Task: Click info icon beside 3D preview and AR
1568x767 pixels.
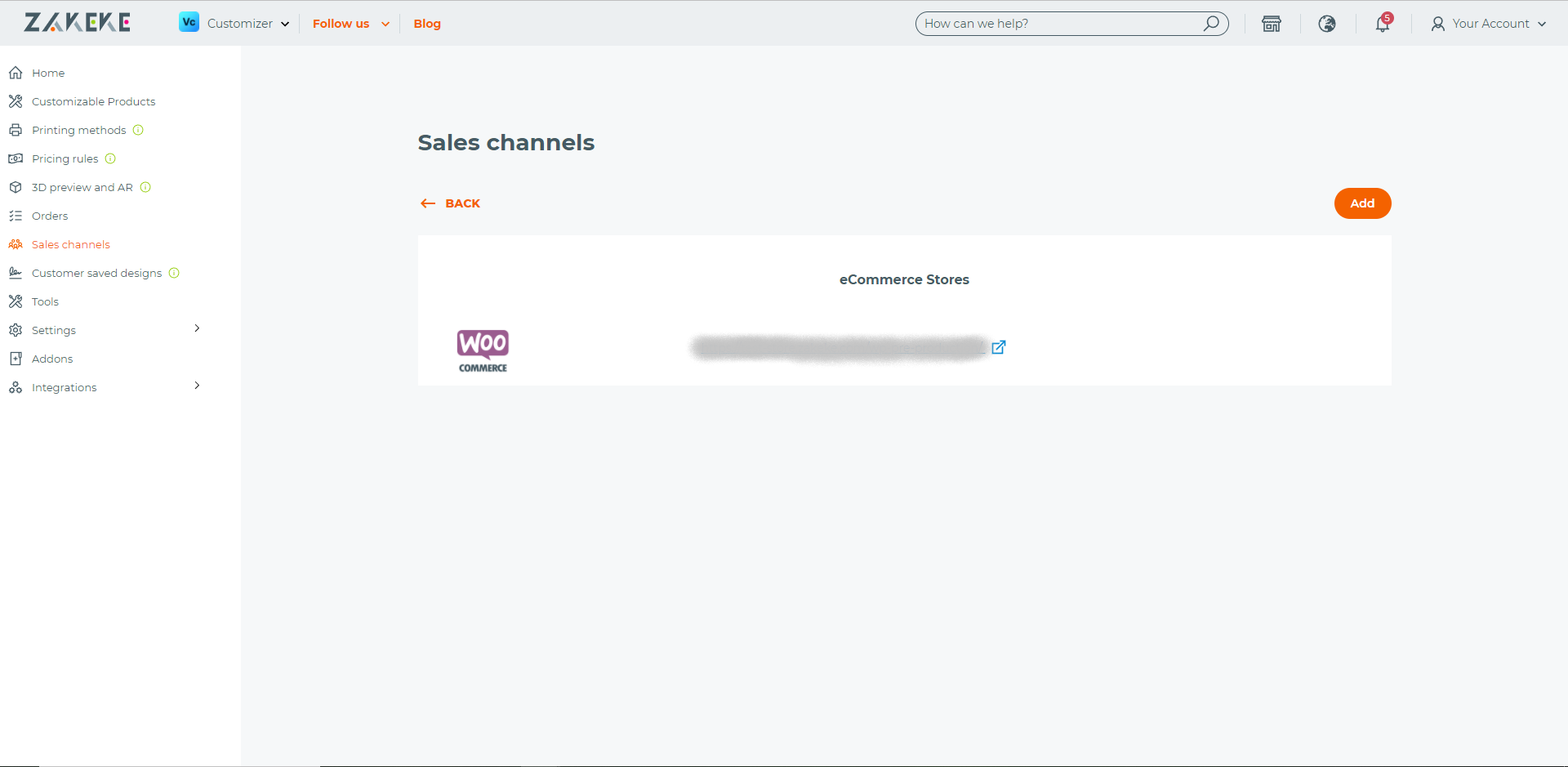Action: 145,187
